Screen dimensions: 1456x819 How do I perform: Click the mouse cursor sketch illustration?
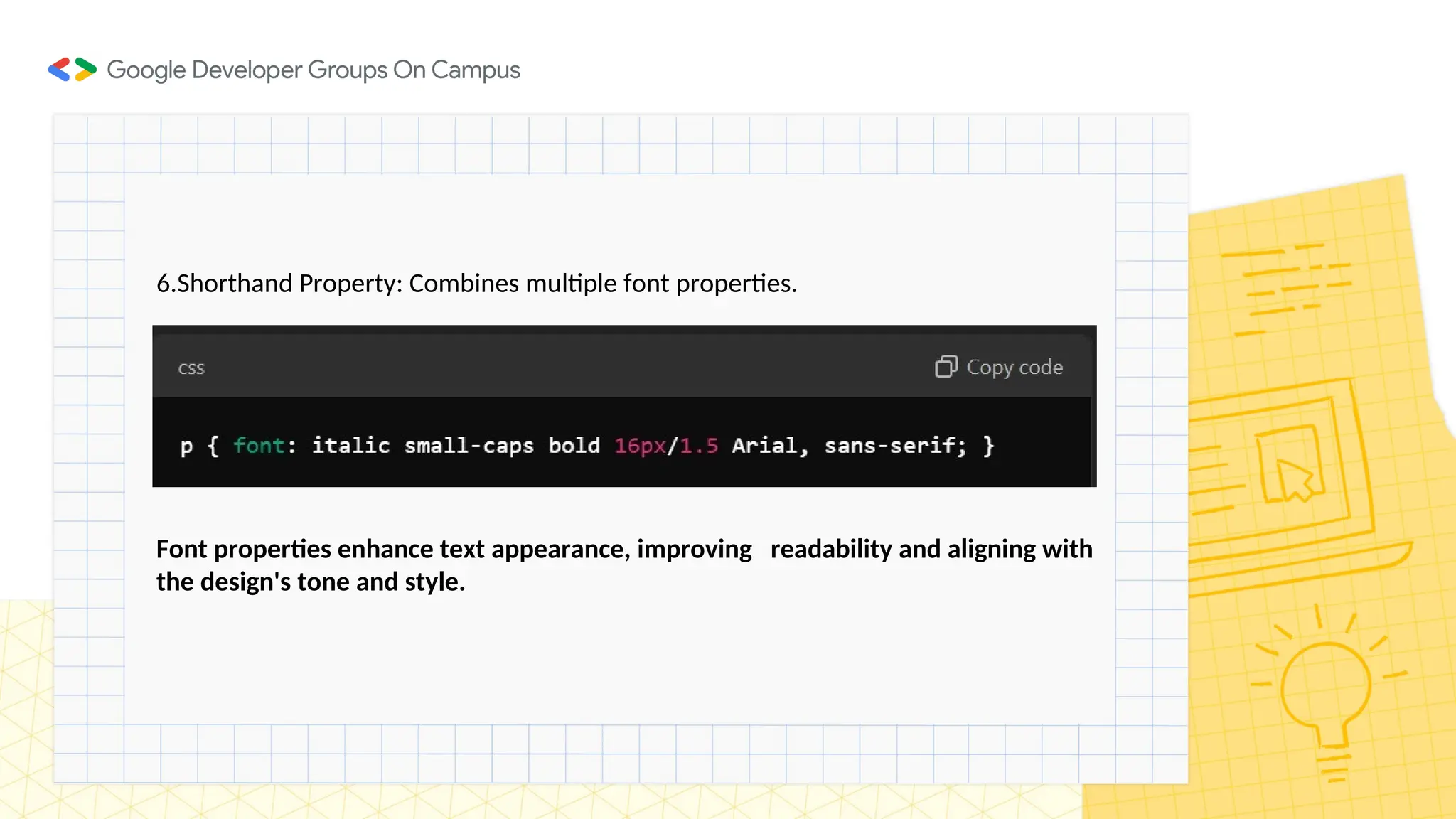pos(1294,479)
